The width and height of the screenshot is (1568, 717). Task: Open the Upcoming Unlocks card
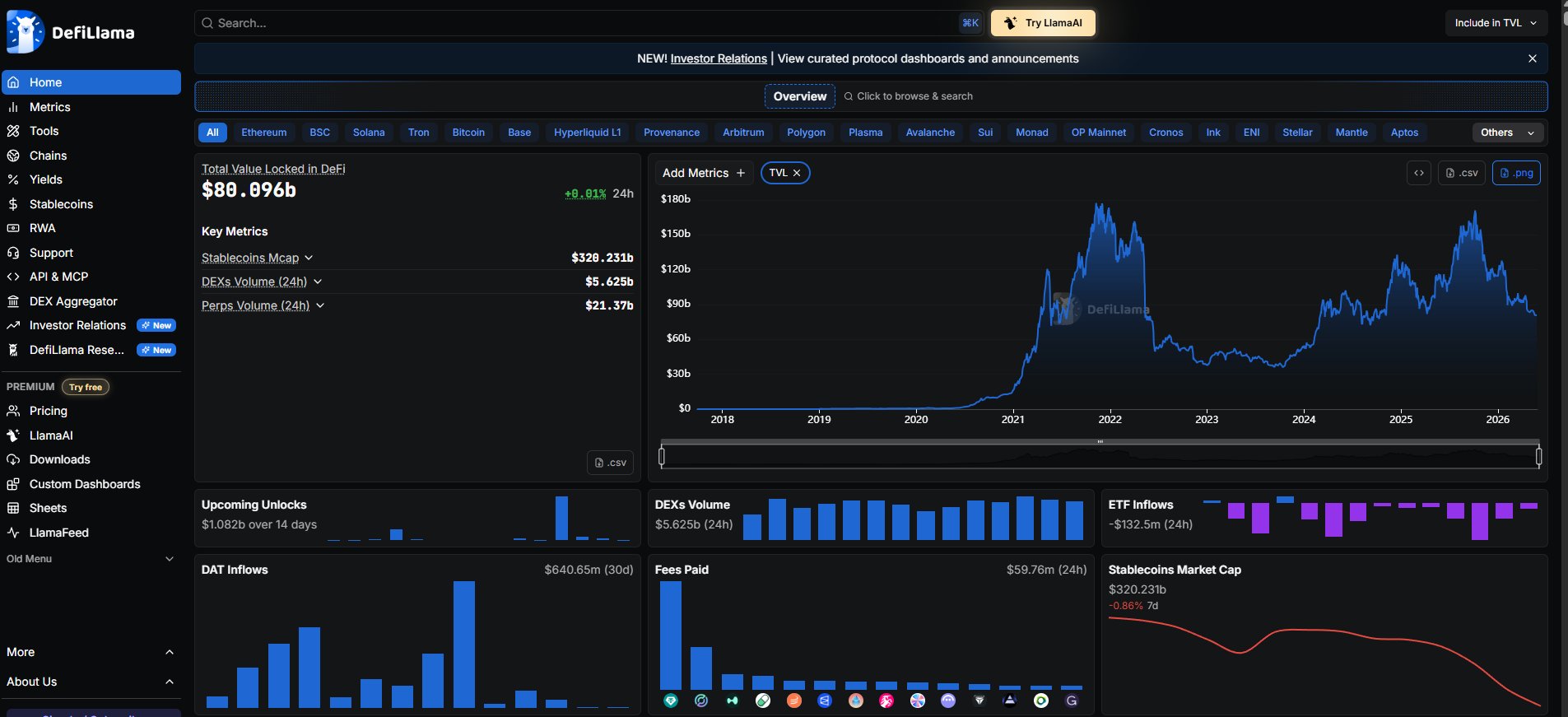pyautogui.click(x=417, y=519)
